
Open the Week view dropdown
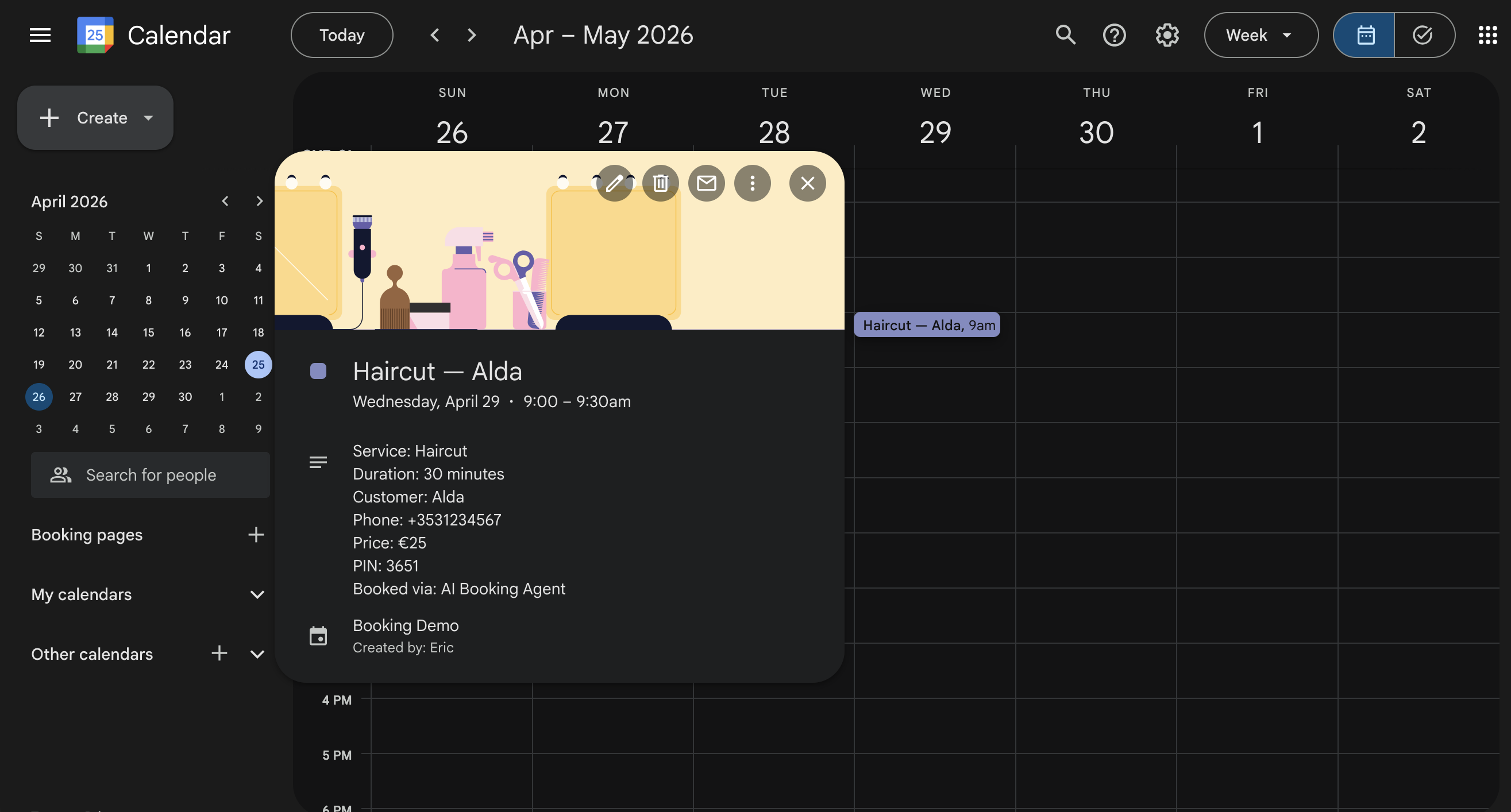pos(1261,35)
